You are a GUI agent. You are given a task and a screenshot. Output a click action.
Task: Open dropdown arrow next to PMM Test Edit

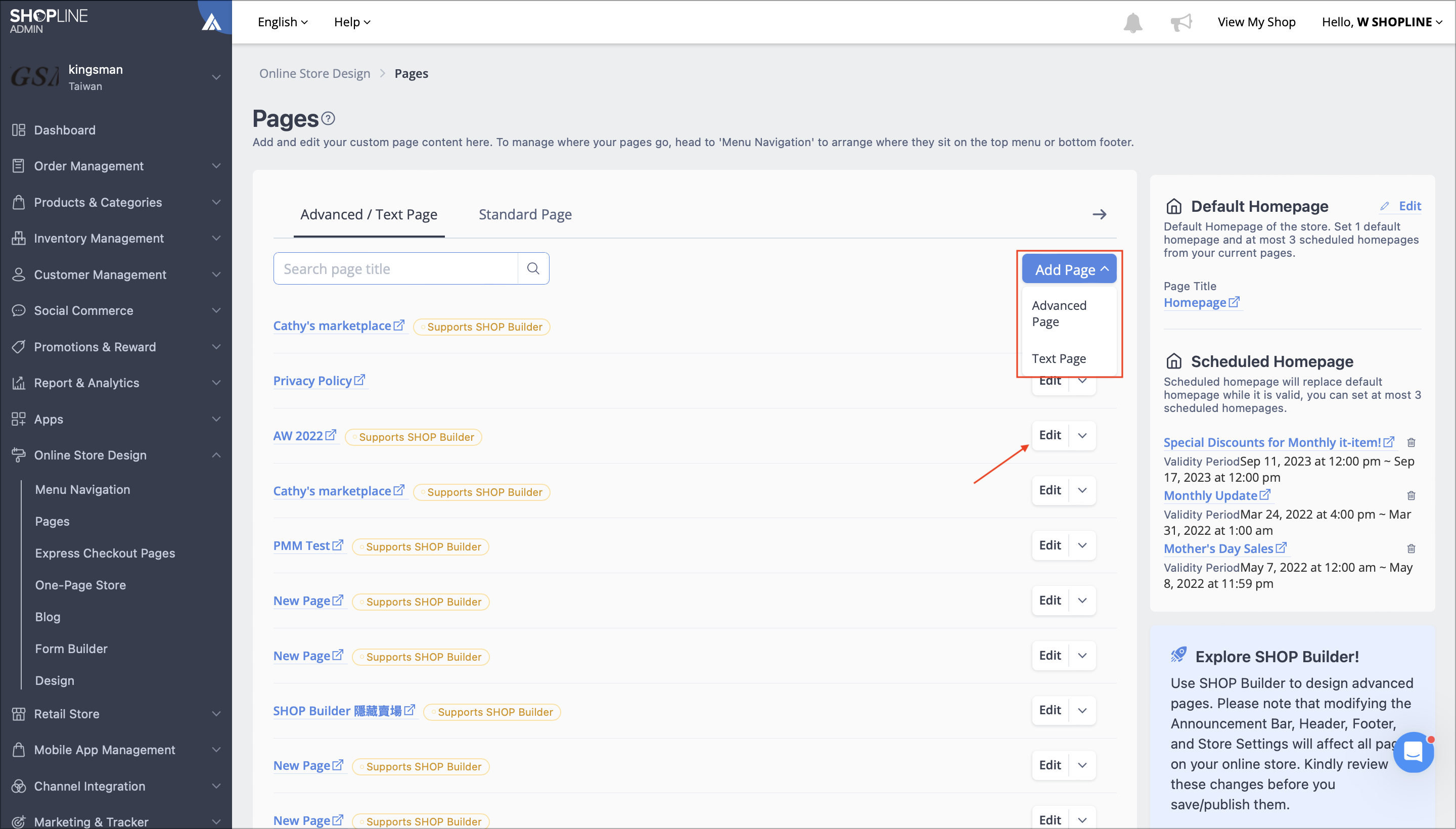1082,545
